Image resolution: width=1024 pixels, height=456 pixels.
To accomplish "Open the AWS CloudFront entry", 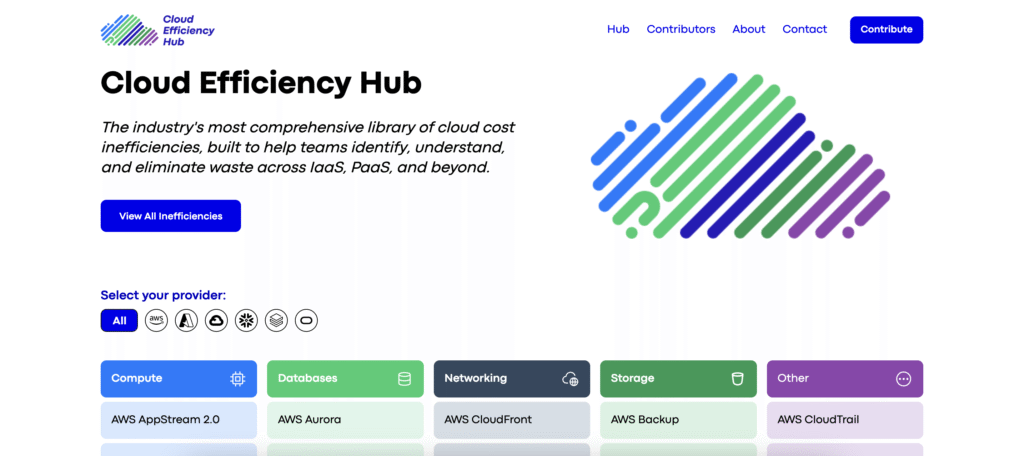I will (x=512, y=419).
